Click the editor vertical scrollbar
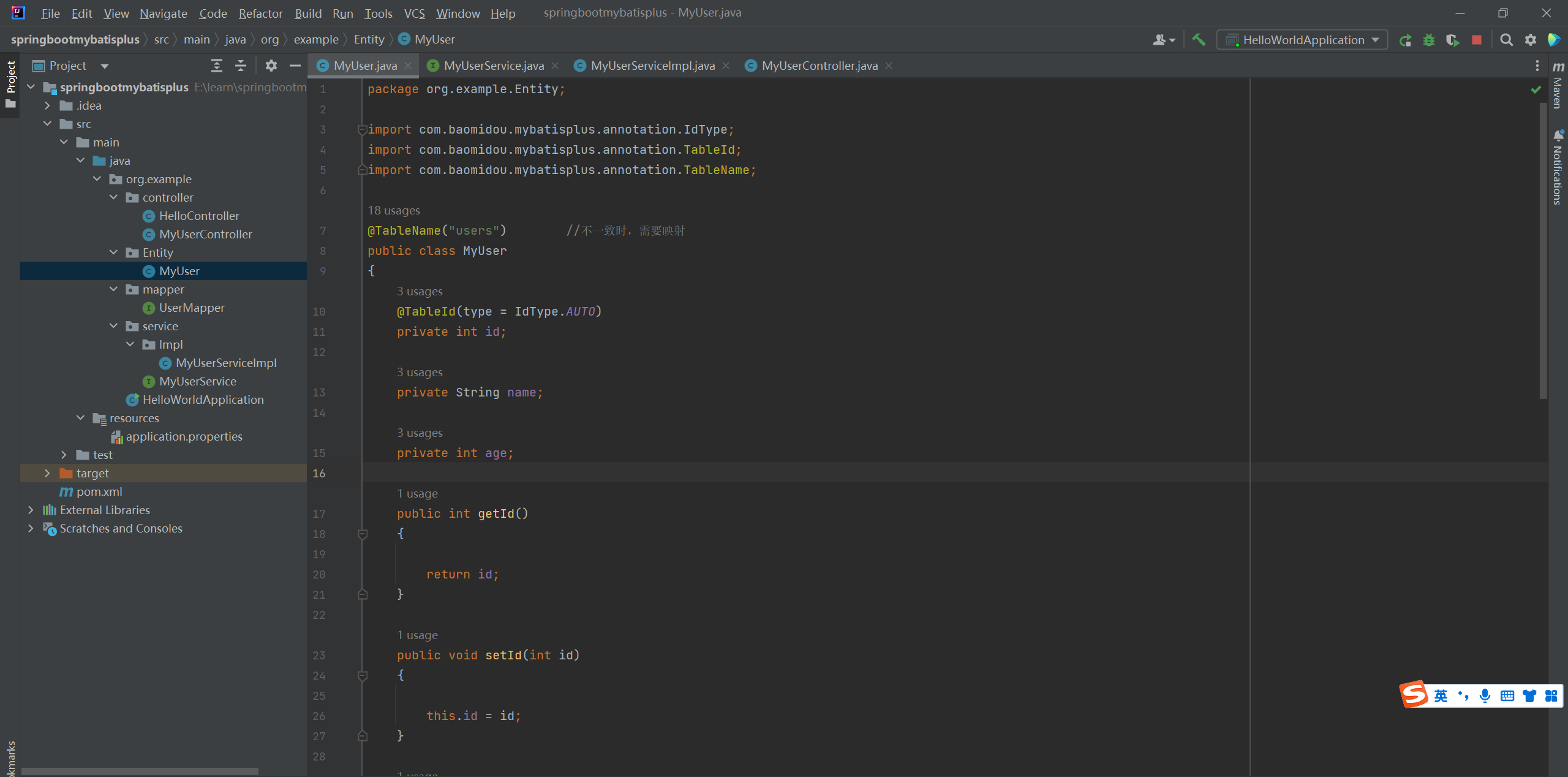 [1543, 245]
